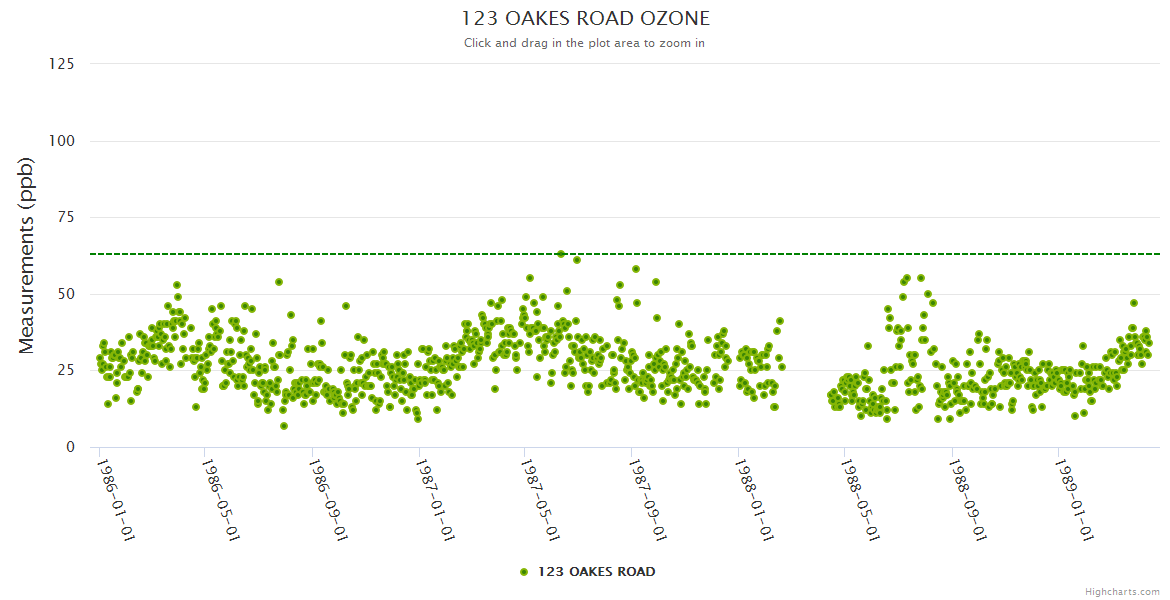The image size is (1170, 600).
Task: Click the 125 y-axis tick label
Action: [62, 64]
